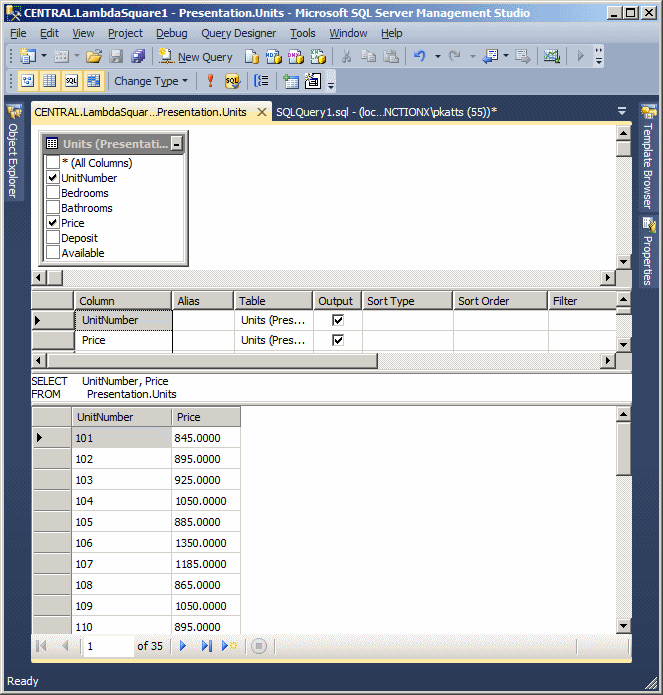Open the Undo history dropdown arrow
Viewport: 663px width, 695px height.
[437, 56]
